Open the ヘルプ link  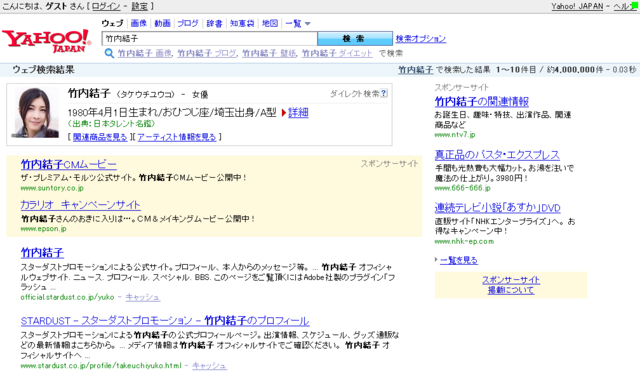(624, 6)
